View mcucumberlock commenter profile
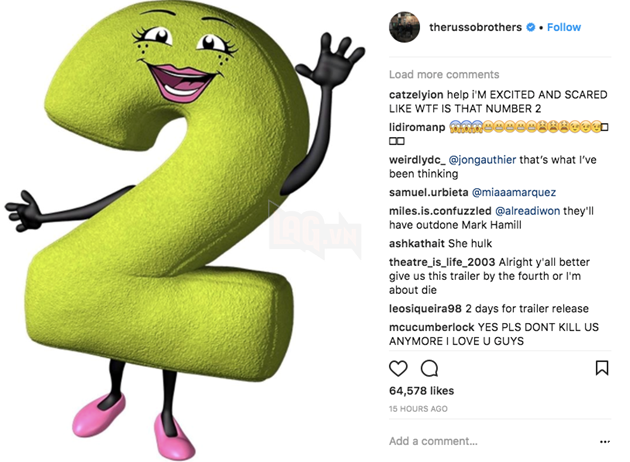 [432, 327]
